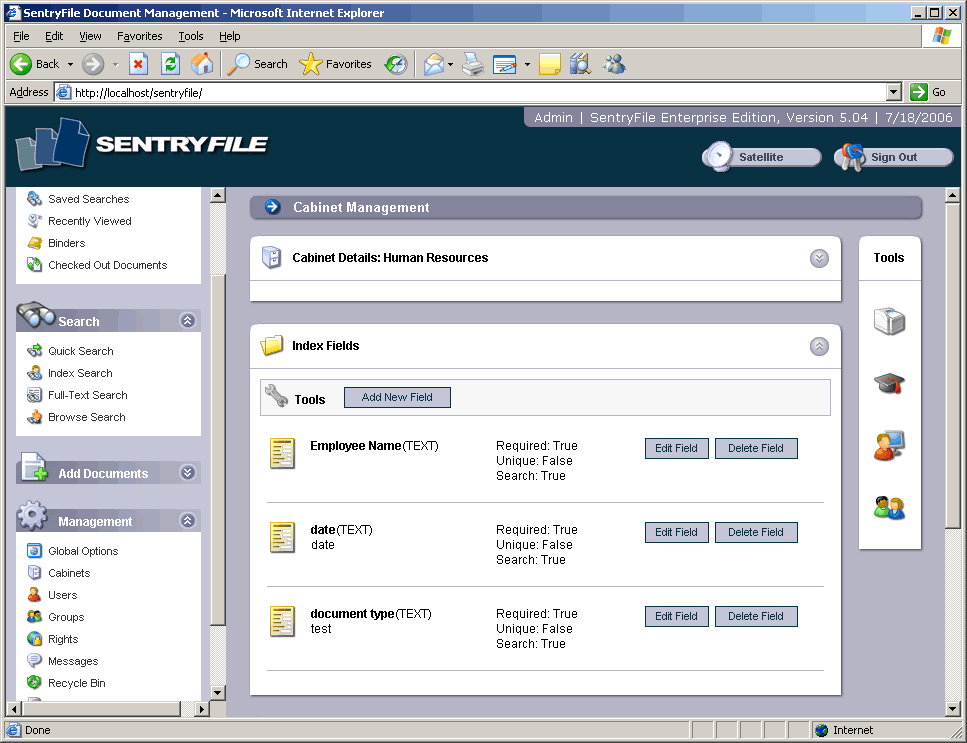Edit the date field
967x743 pixels.
point(676,532)
